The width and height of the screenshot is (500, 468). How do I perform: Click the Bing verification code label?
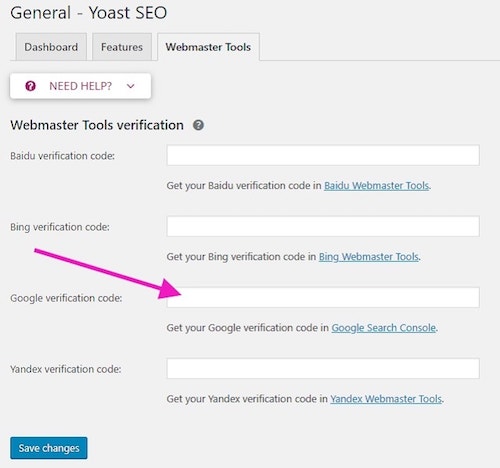pos(60,227)
